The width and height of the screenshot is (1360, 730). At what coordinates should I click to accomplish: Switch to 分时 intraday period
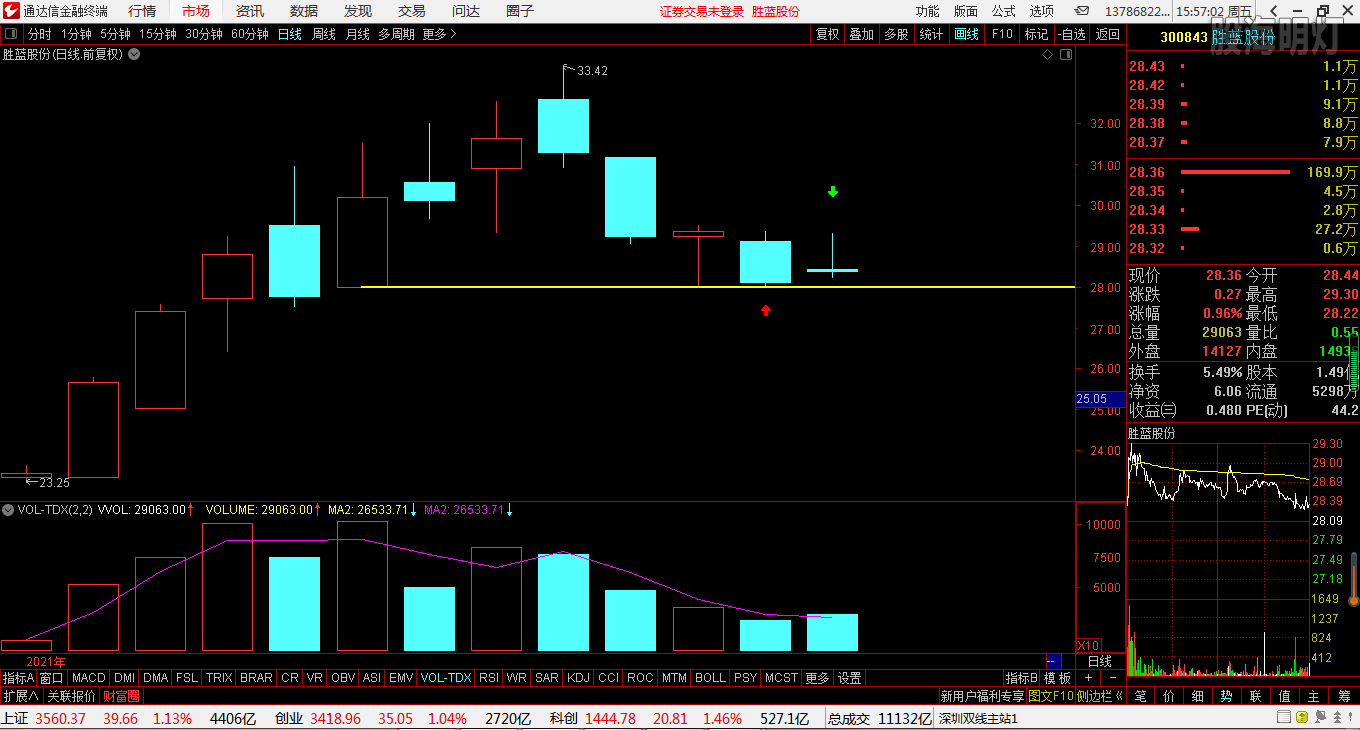tap(39, 34)
